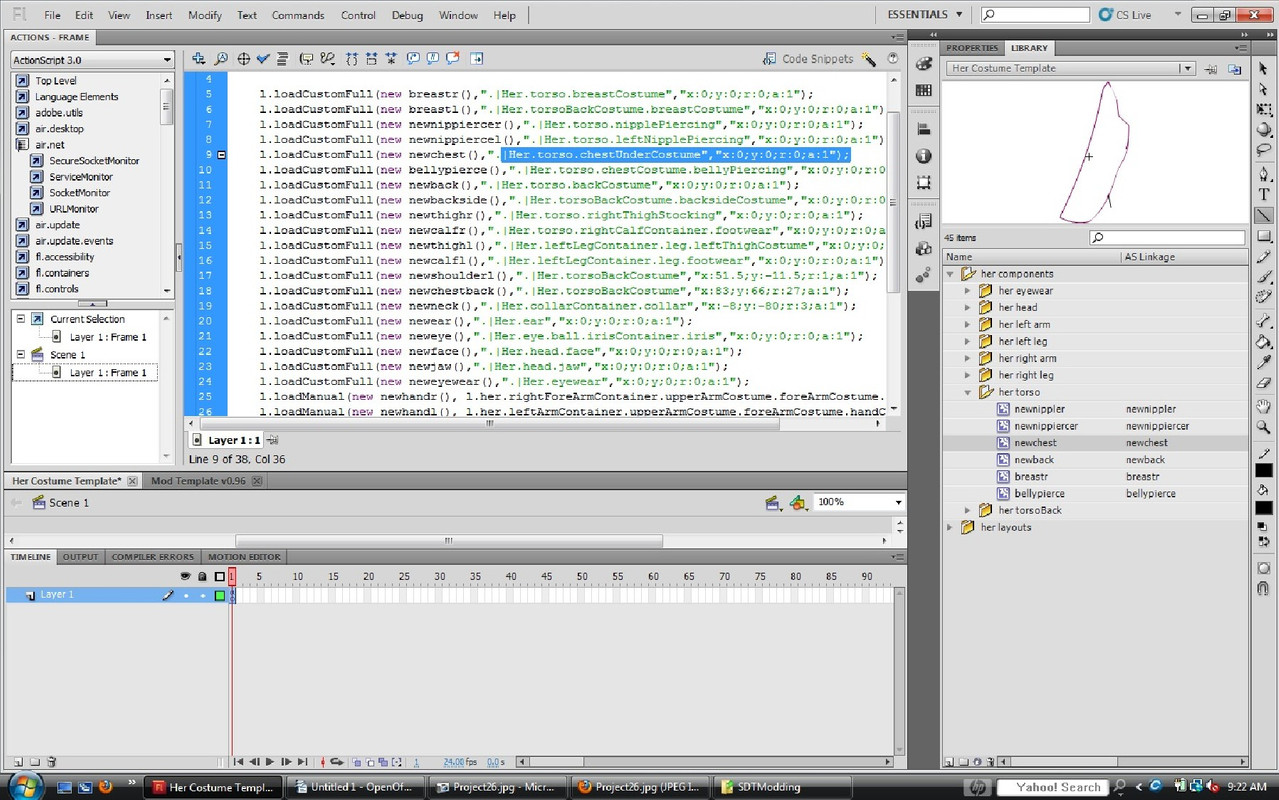Pick the Hand tool

pos(1264,406)
